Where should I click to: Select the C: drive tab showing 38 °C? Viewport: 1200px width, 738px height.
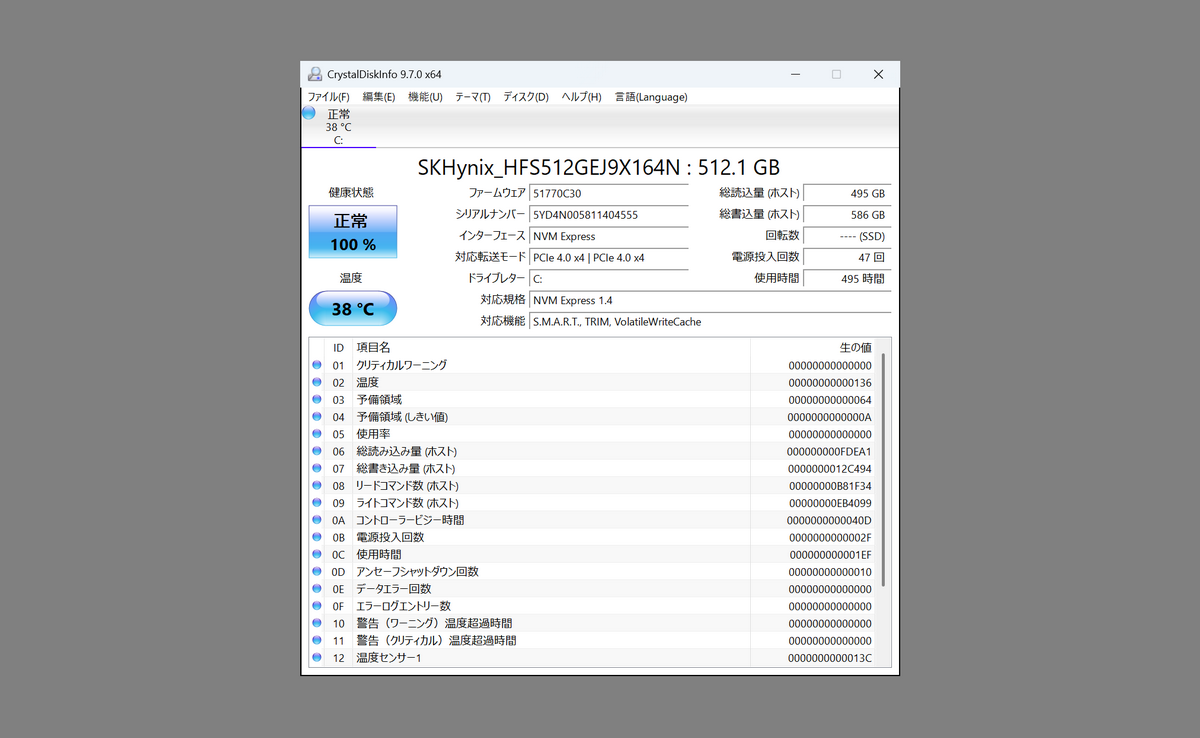[x=338, y=127]
